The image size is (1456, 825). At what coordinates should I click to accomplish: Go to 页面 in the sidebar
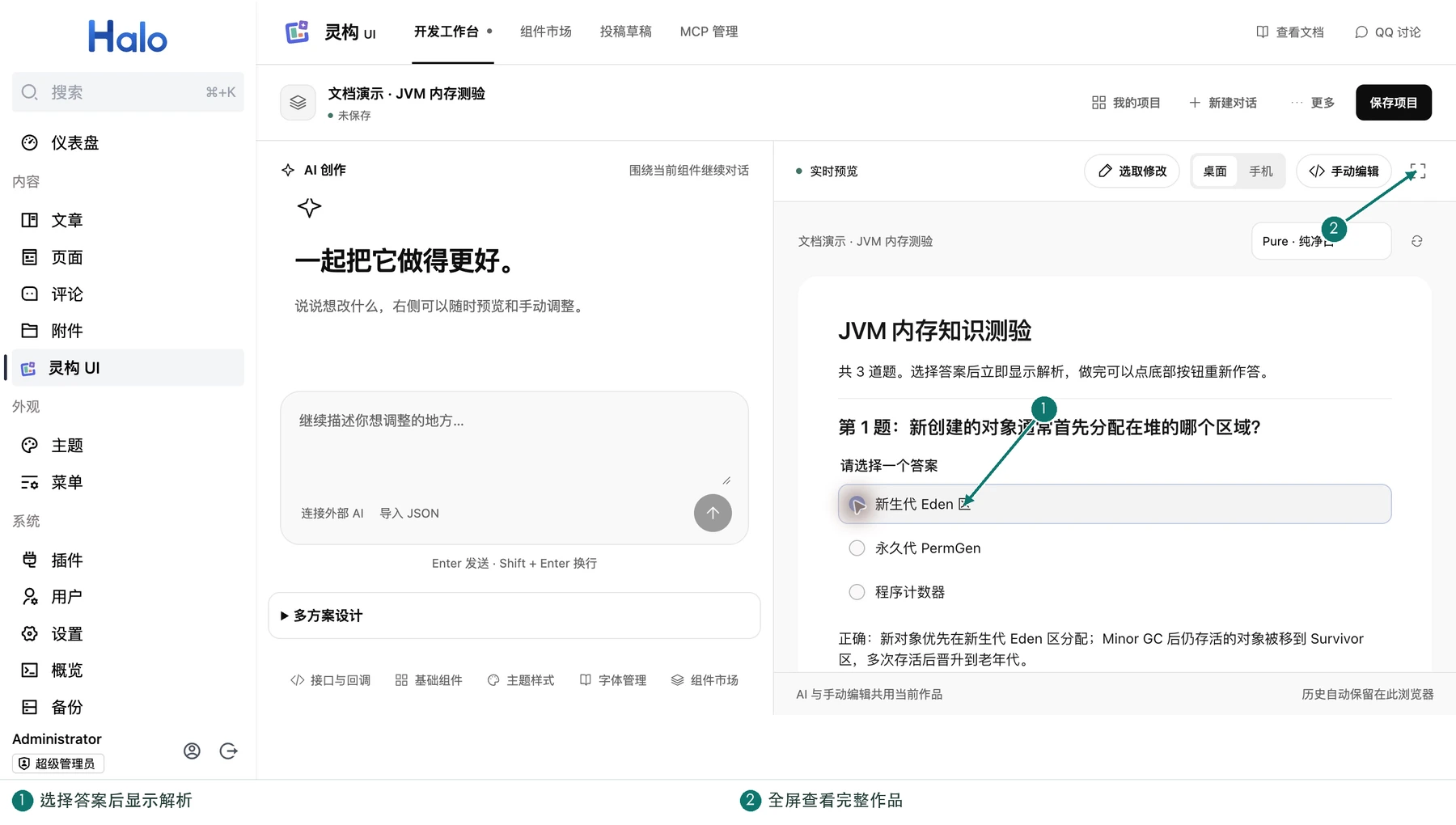click(x=128, y=257)
